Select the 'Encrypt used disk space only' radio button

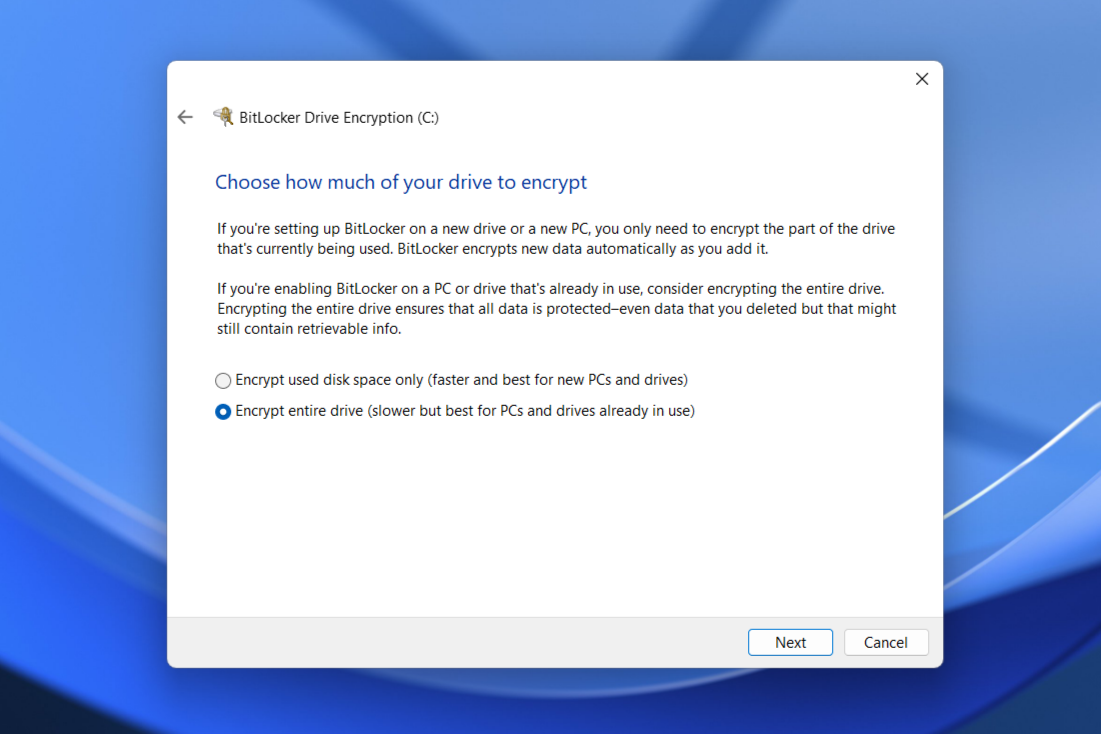point(223,381)
